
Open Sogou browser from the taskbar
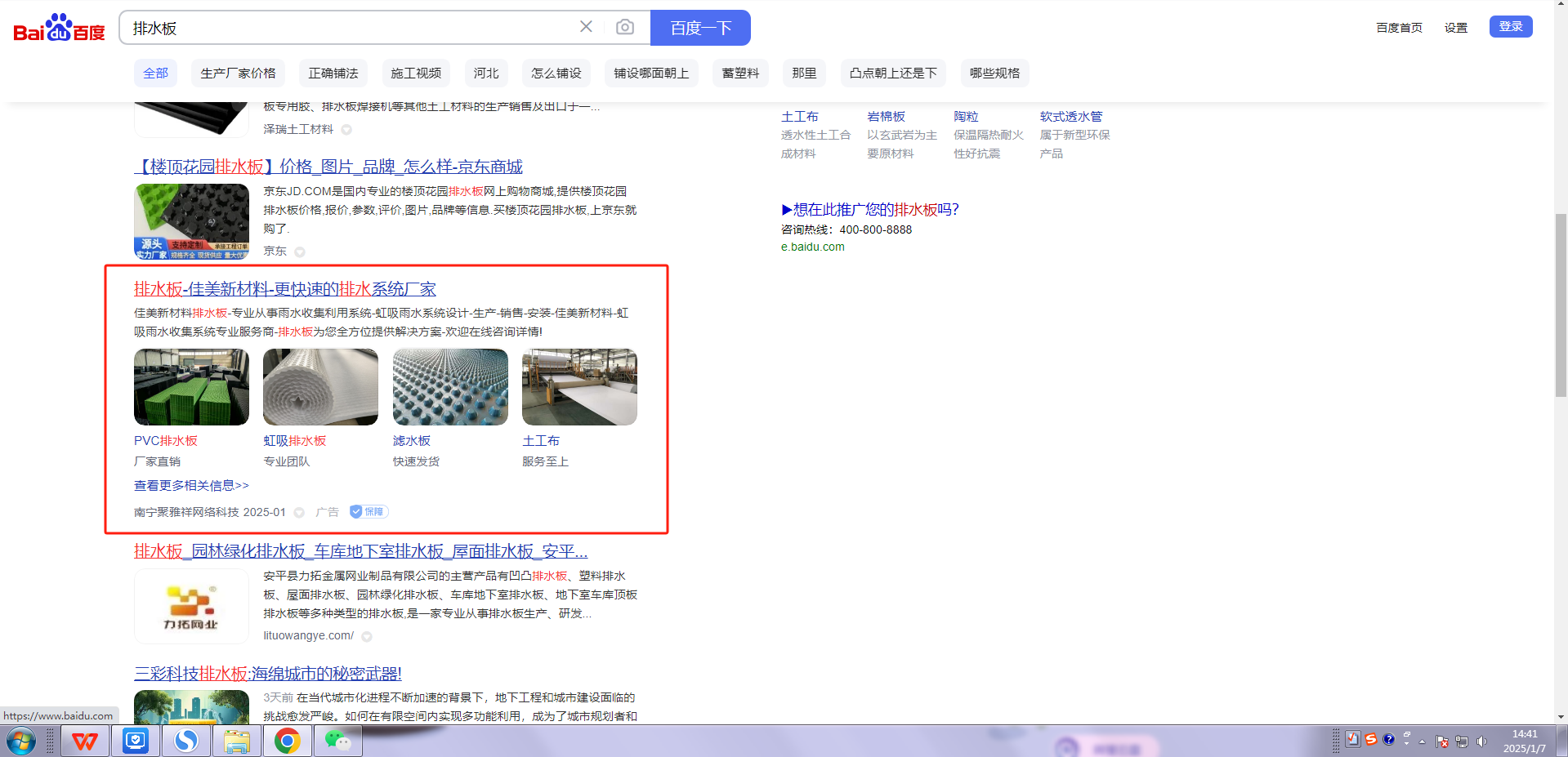186,741
